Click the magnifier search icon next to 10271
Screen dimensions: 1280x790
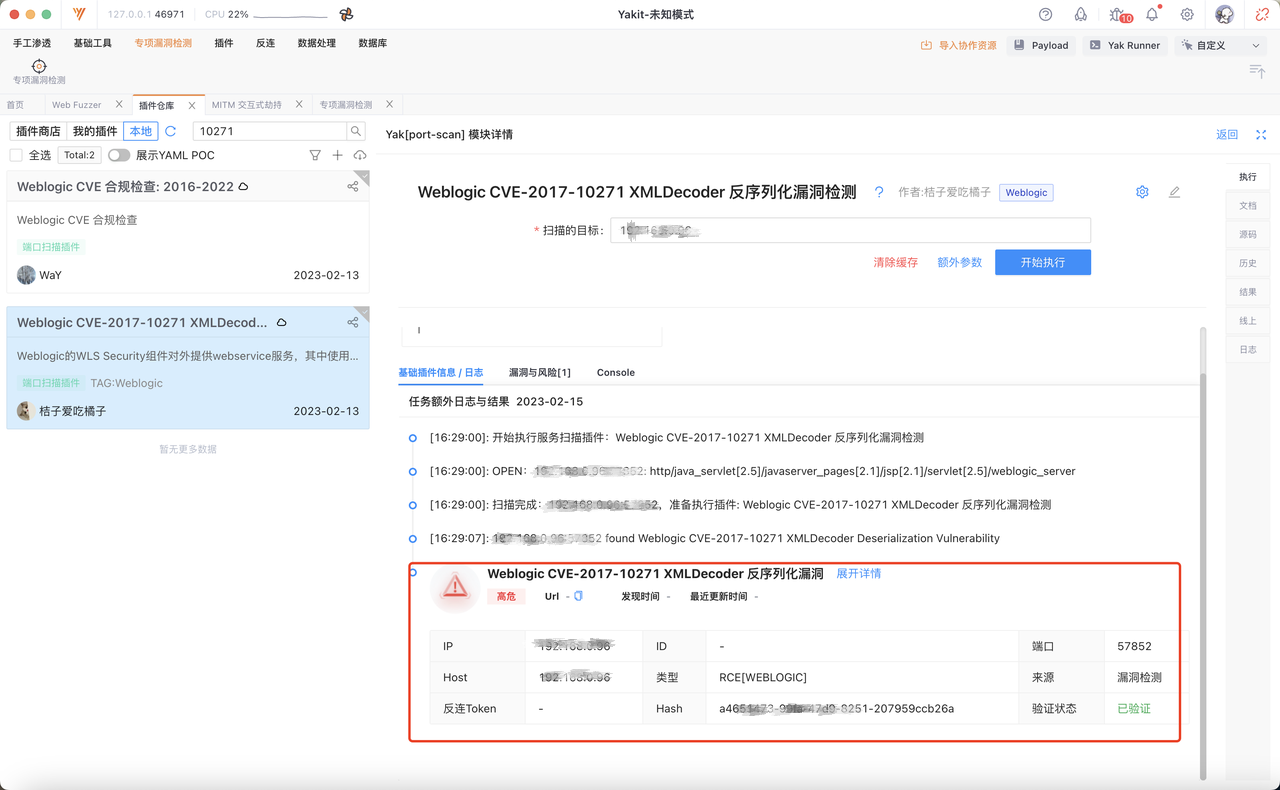pos(356,131)
